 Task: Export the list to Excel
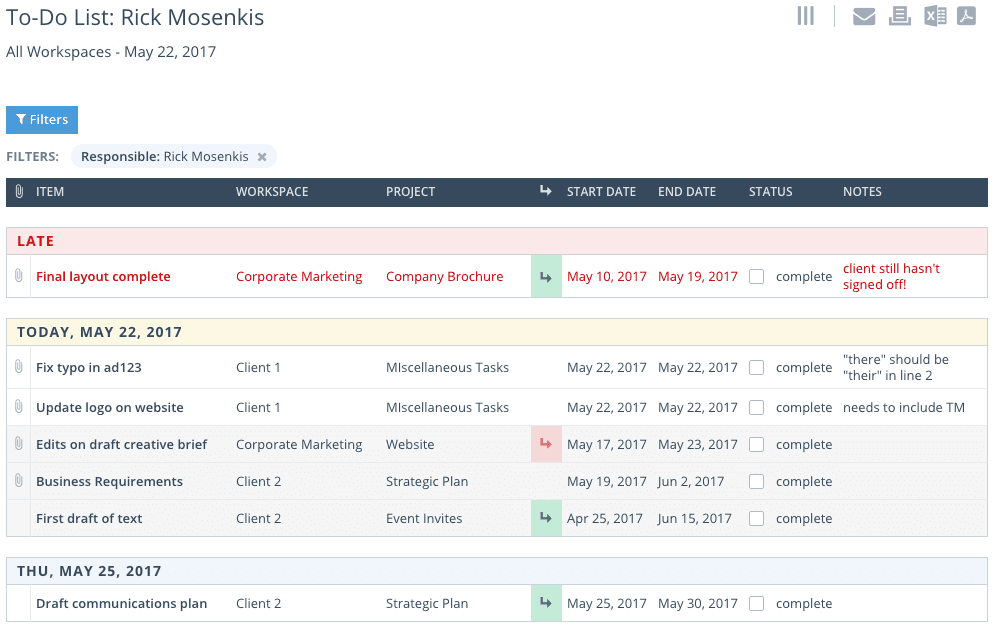(x=935, y=16)
